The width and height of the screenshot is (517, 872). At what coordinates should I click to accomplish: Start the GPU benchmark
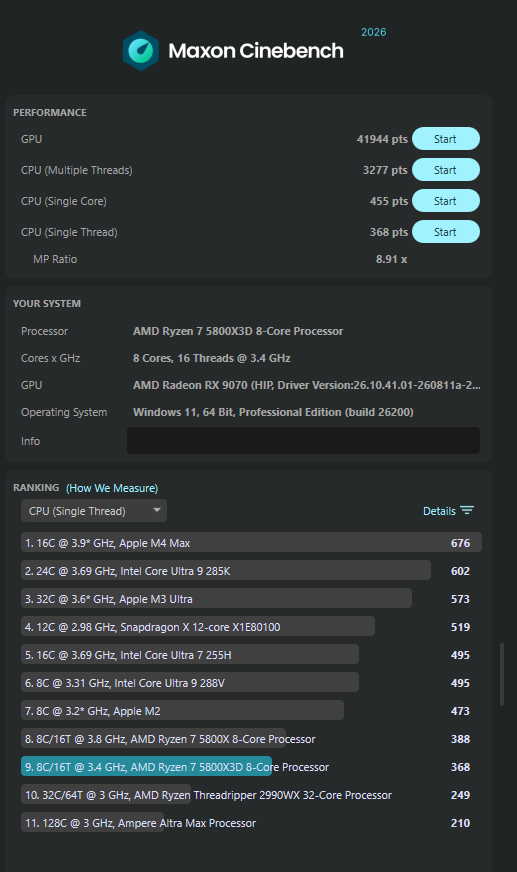coord(446,139)
